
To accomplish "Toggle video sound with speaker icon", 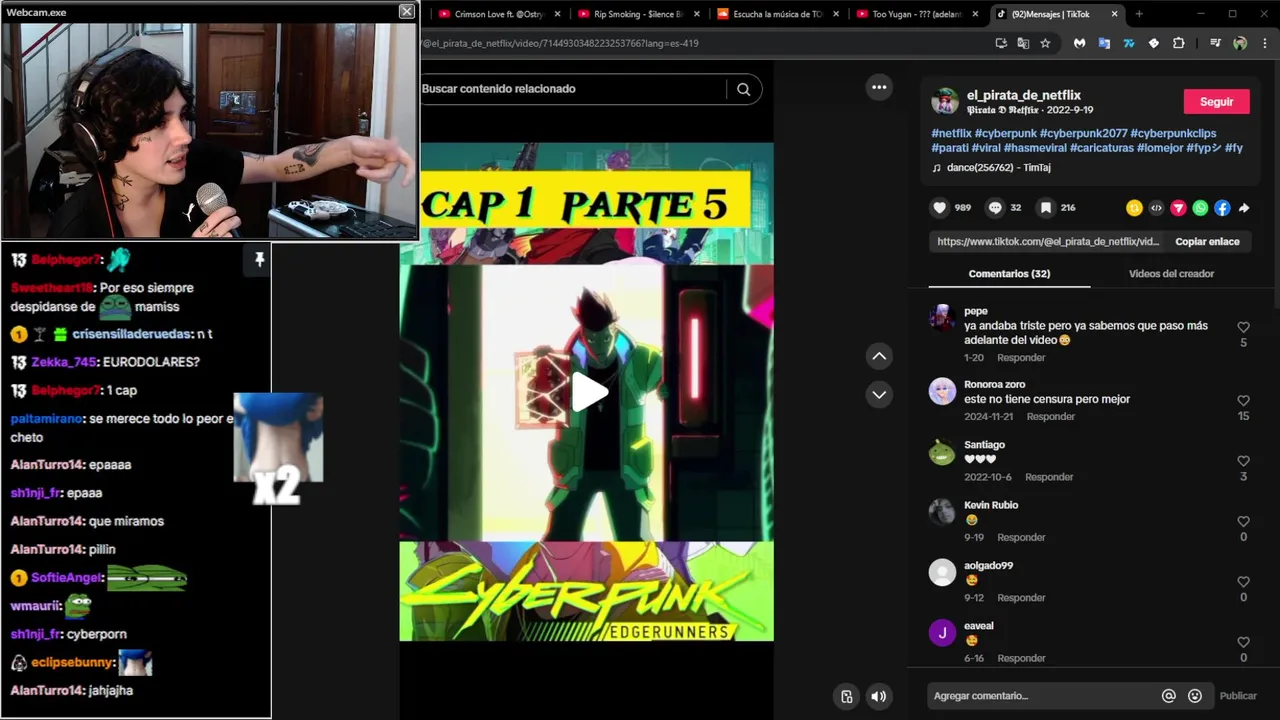I will coord(878,697).
